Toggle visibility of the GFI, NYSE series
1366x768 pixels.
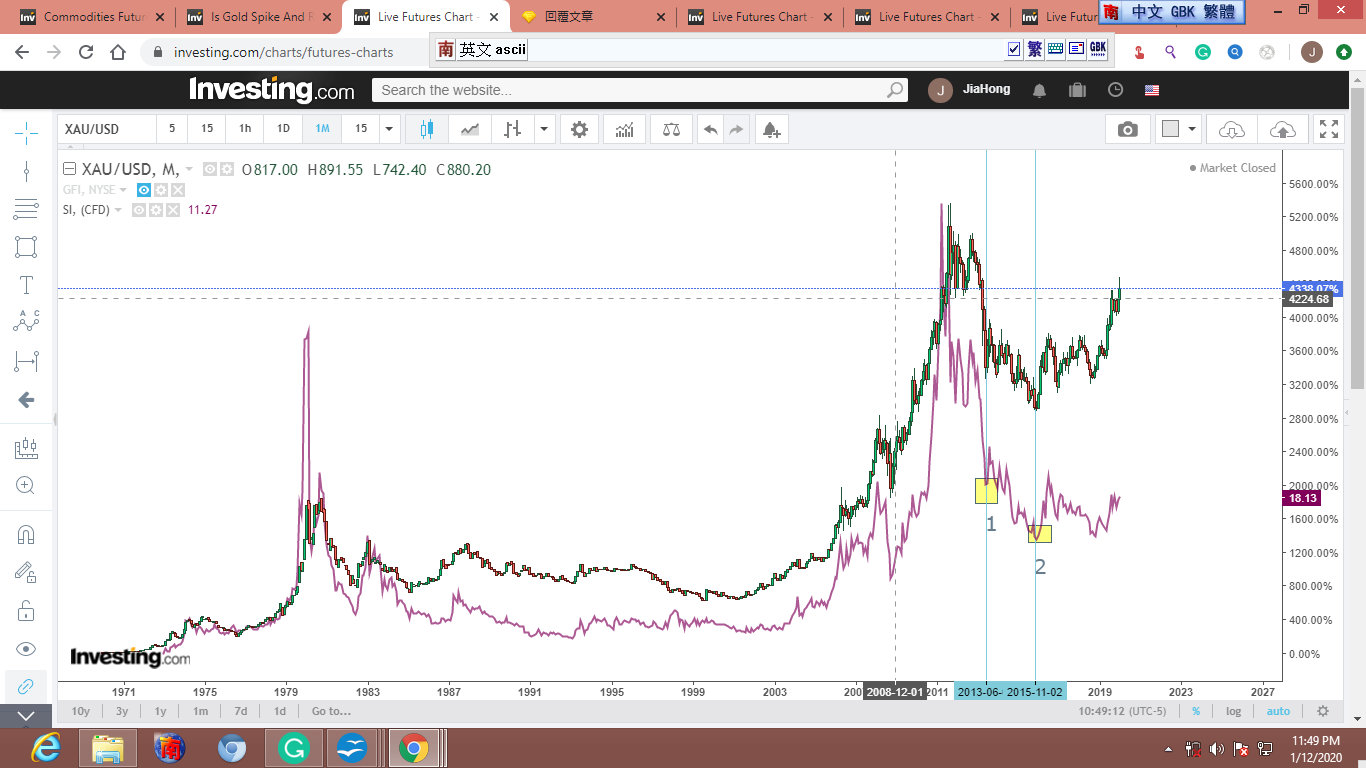[x=144, y=190]
